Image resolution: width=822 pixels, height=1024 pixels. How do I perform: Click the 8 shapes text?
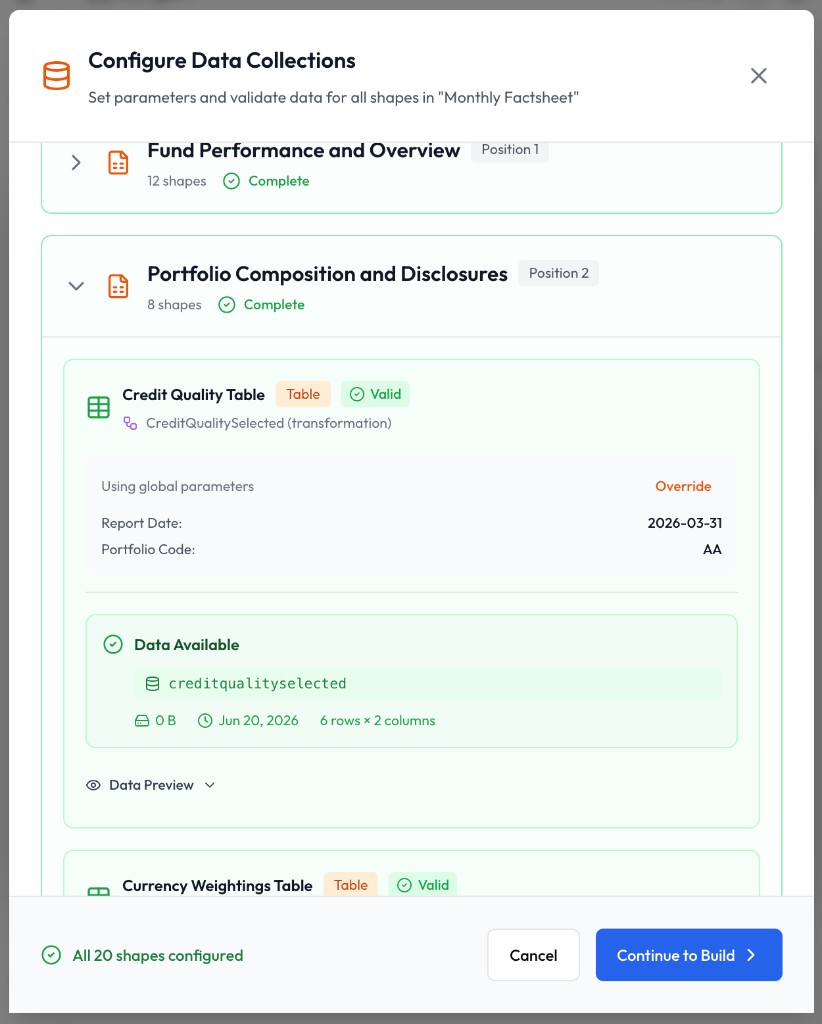click(174, 305)
